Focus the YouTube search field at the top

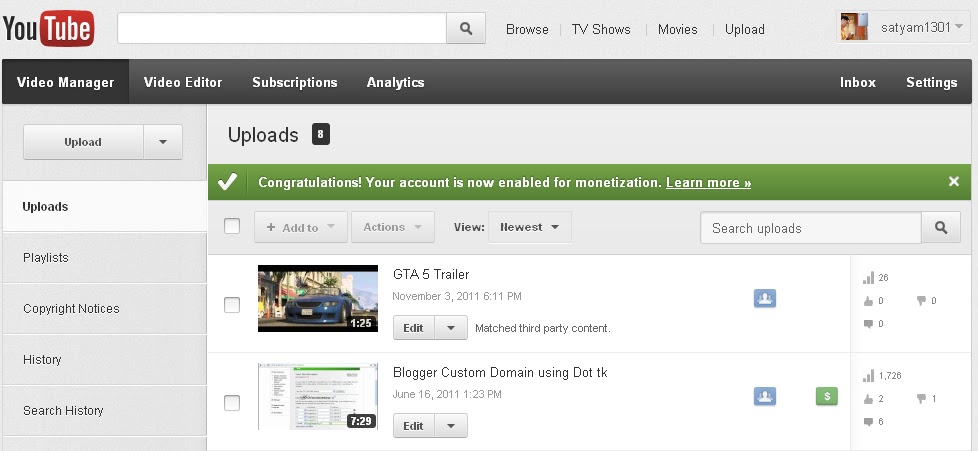click(282, 29)
